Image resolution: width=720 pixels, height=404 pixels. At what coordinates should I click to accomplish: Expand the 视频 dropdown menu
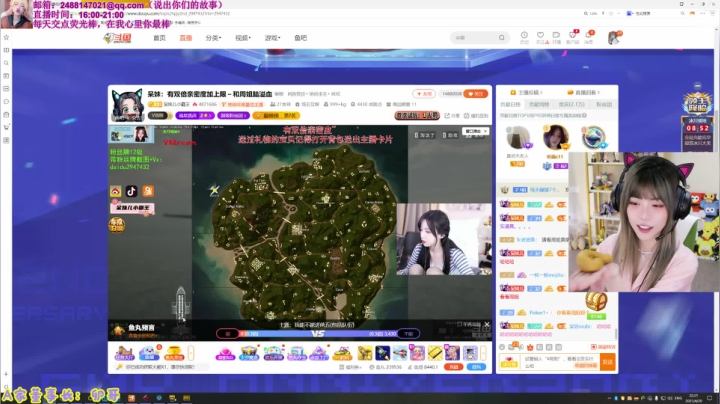point(243,38)
